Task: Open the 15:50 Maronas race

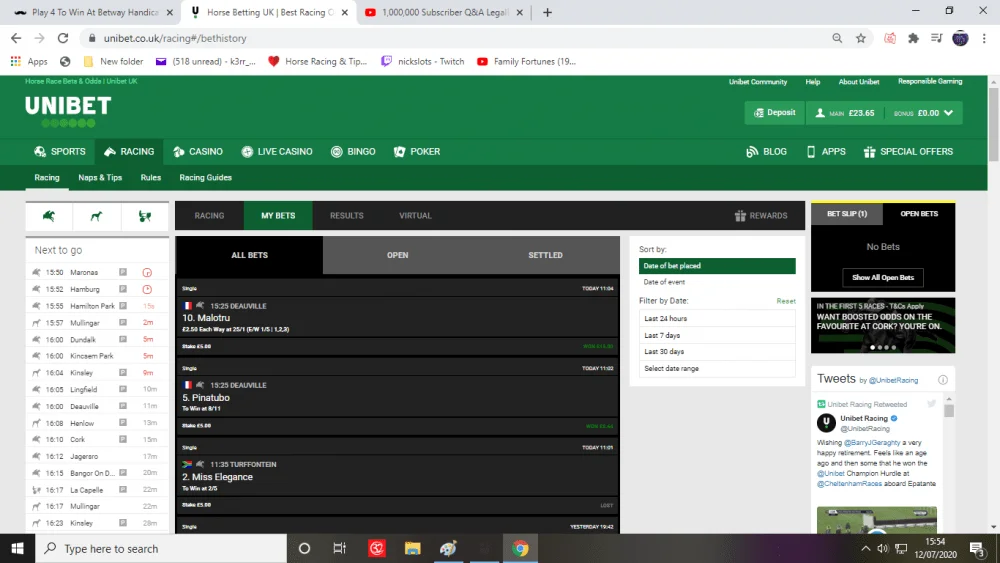Action: pyautogui.click(x=98, y=272)
